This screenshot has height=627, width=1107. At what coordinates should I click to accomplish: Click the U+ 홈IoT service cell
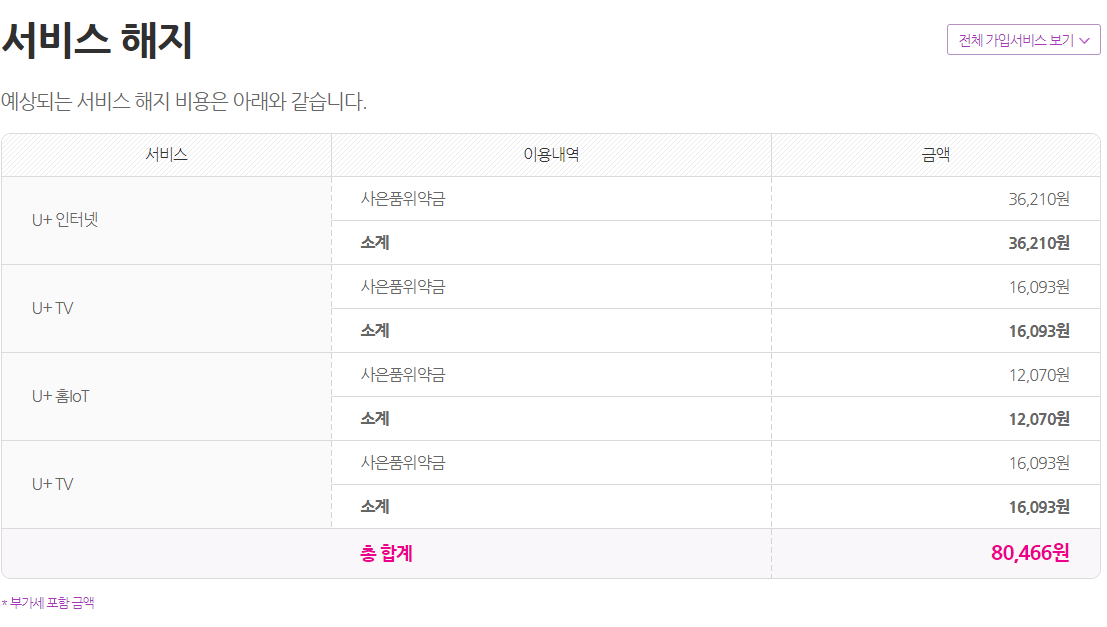click(61, 396)
